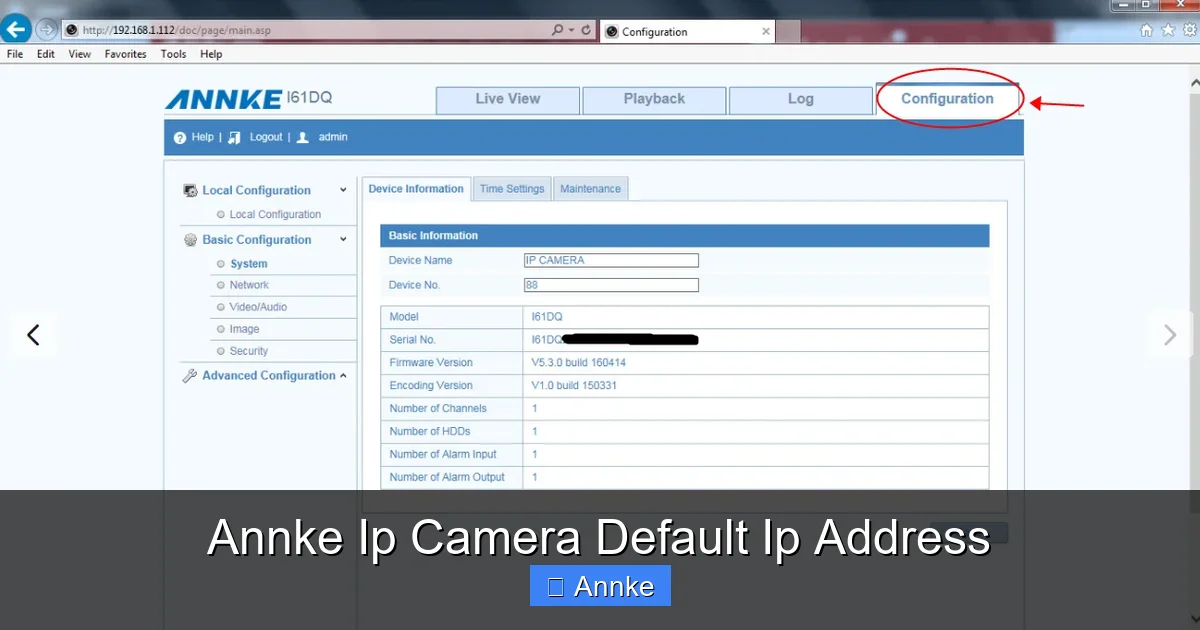
Task: Click the Logout door icon
Action: pos(234,138)
